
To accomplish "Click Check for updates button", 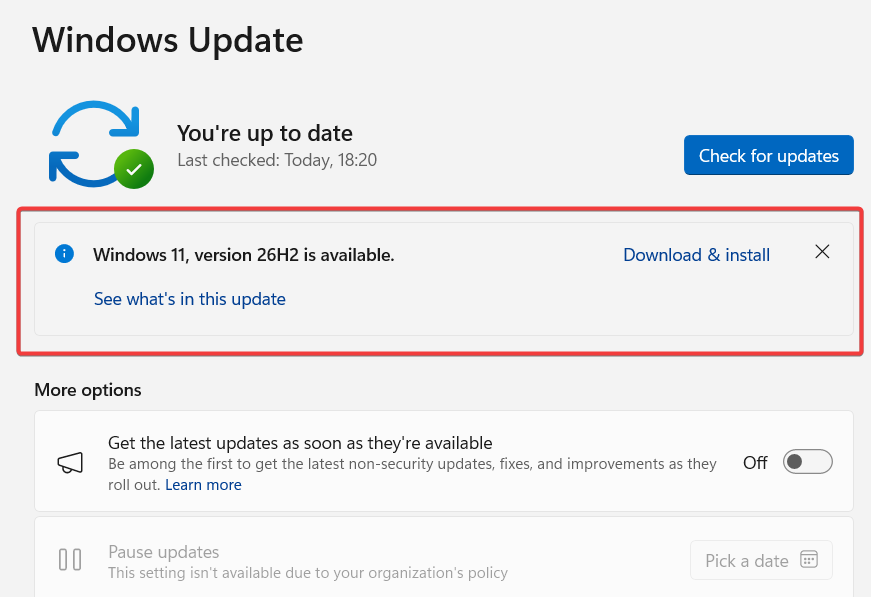I will tap(769, 155).
